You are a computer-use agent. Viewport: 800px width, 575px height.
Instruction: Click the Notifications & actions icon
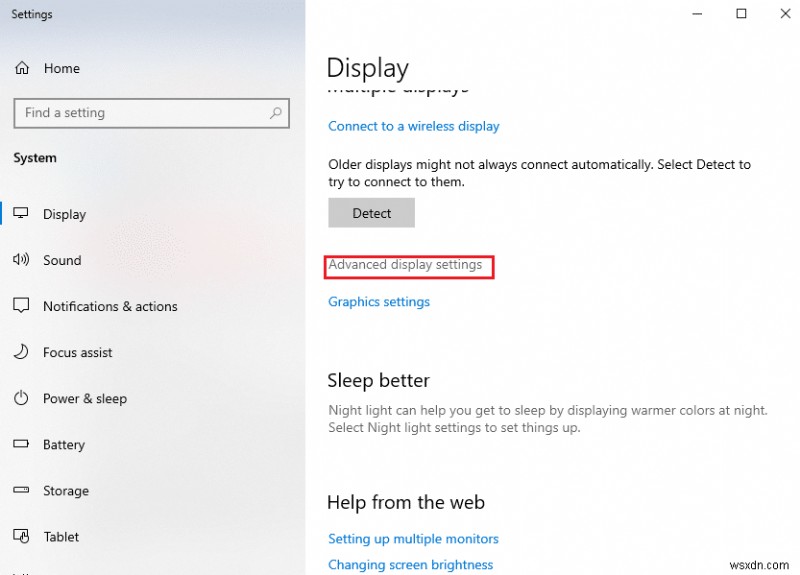pyautogui.click(x=22, y=306)
